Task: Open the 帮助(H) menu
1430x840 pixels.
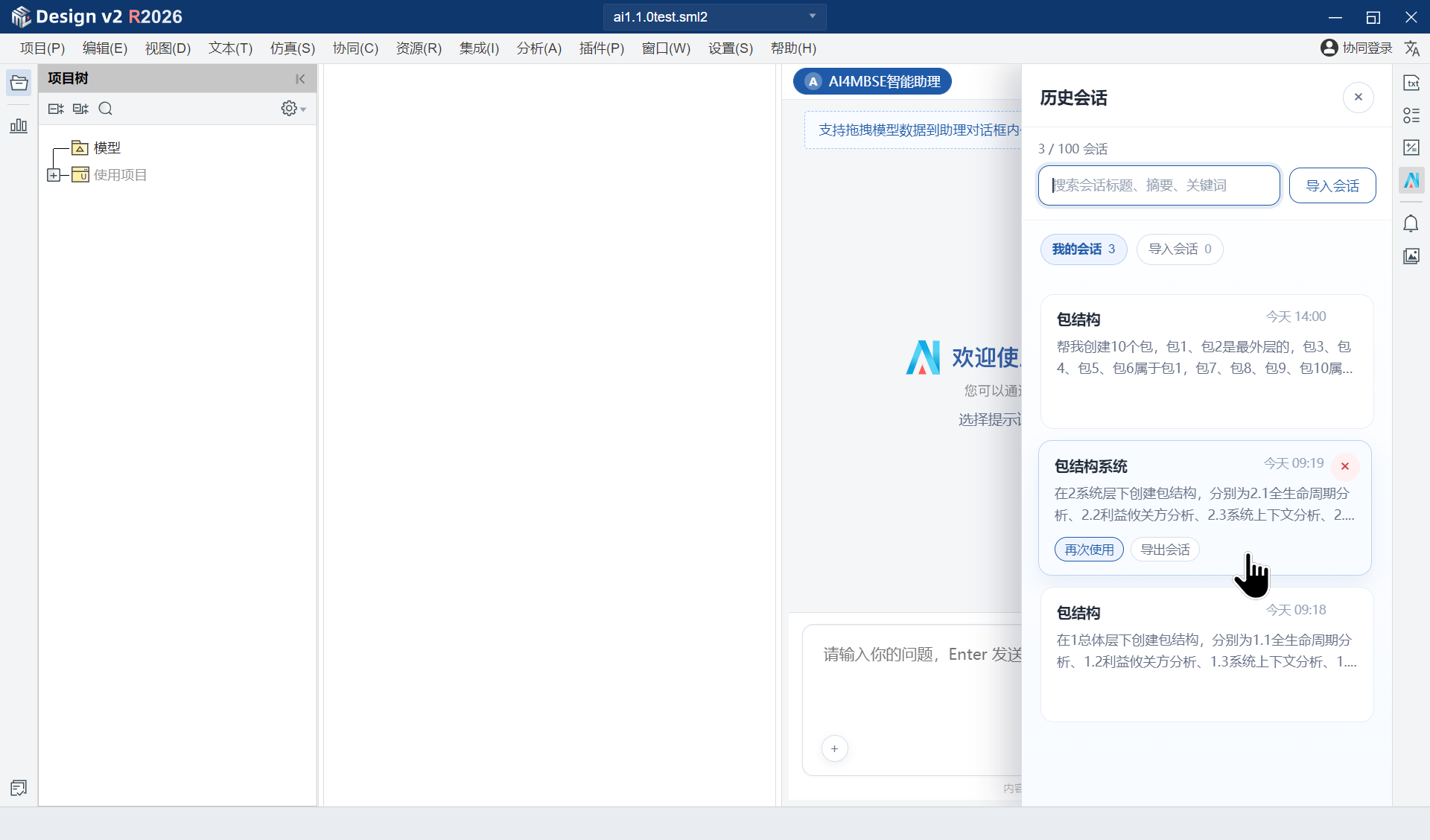Action: (793, 48)
